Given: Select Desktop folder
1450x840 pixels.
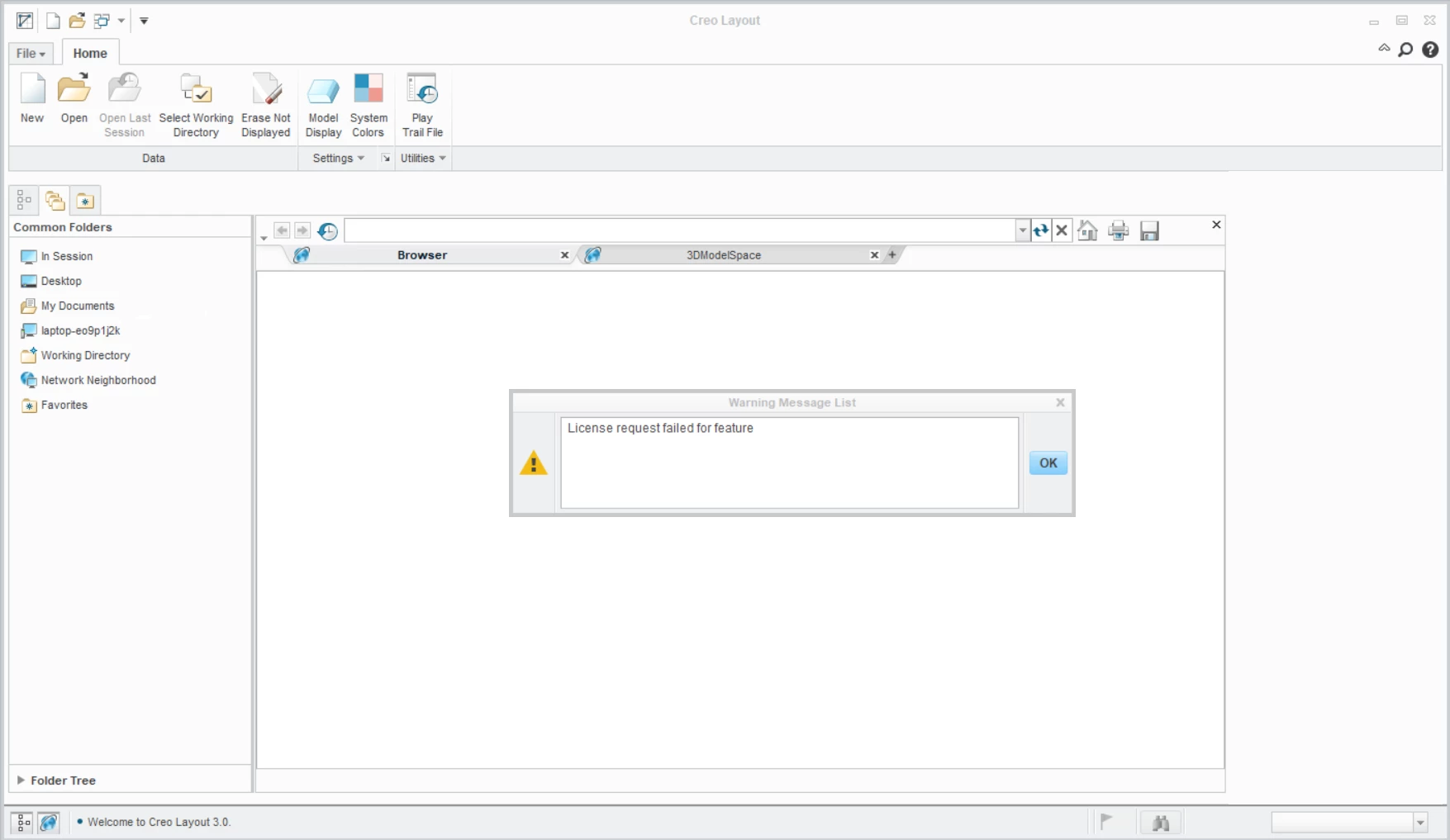Looking at the screenshot, I should tap(51, 281).
